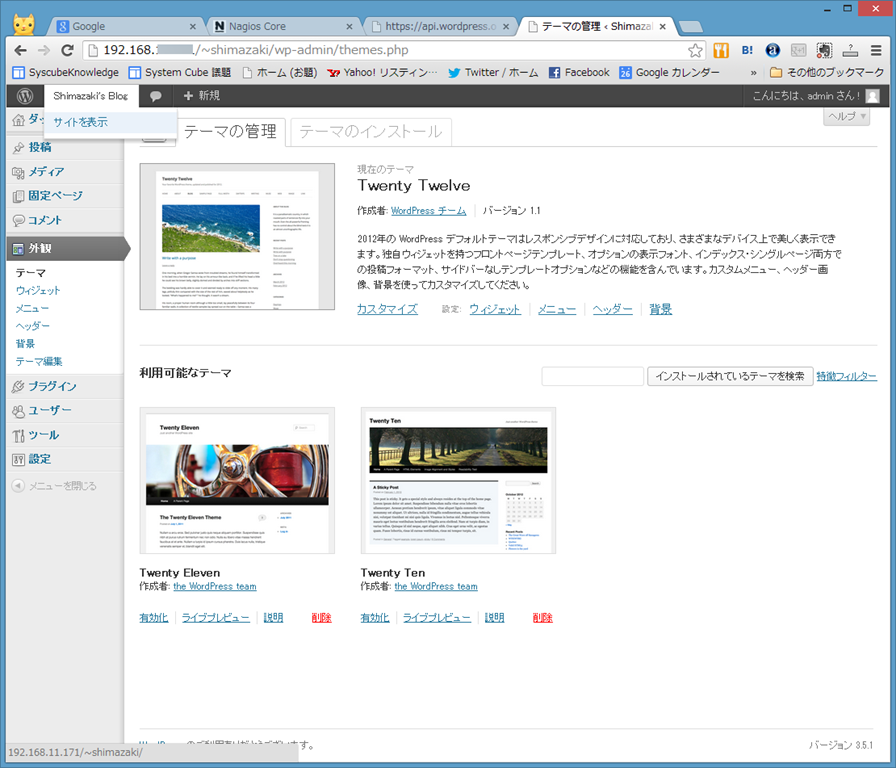Expand the 特徴フィルター link

click(x=846, y=376)
